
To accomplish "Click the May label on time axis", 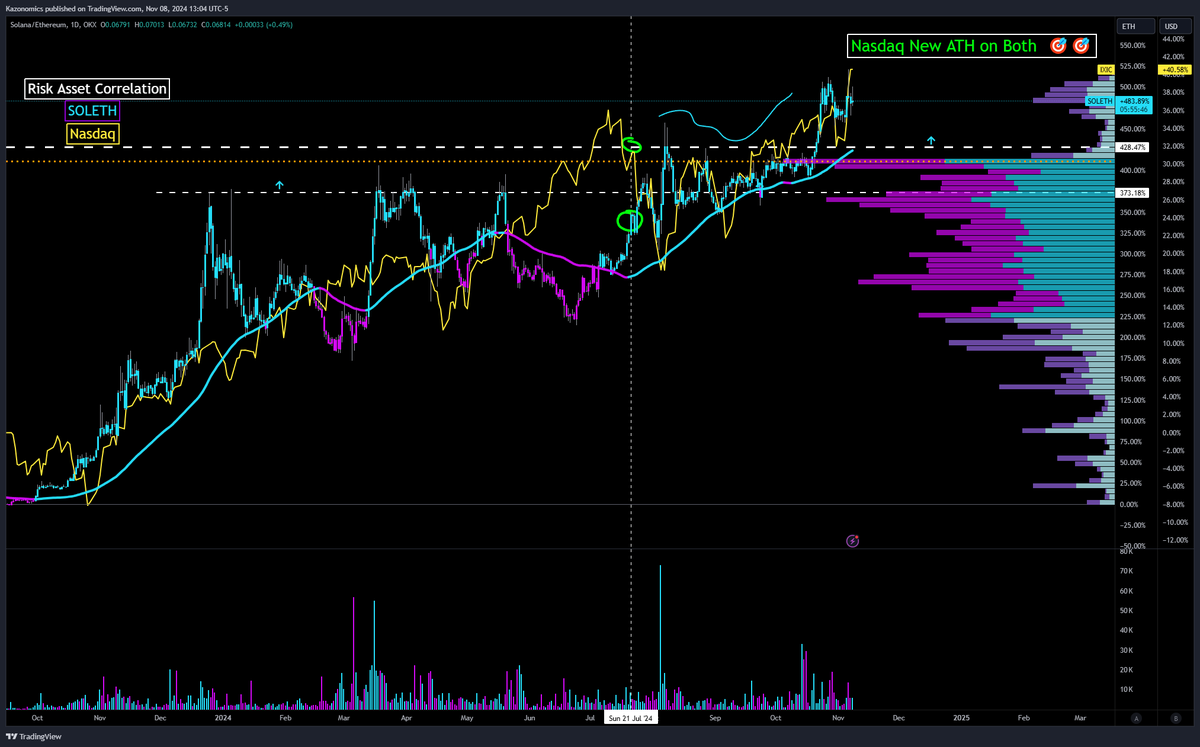I will (467, 718).
